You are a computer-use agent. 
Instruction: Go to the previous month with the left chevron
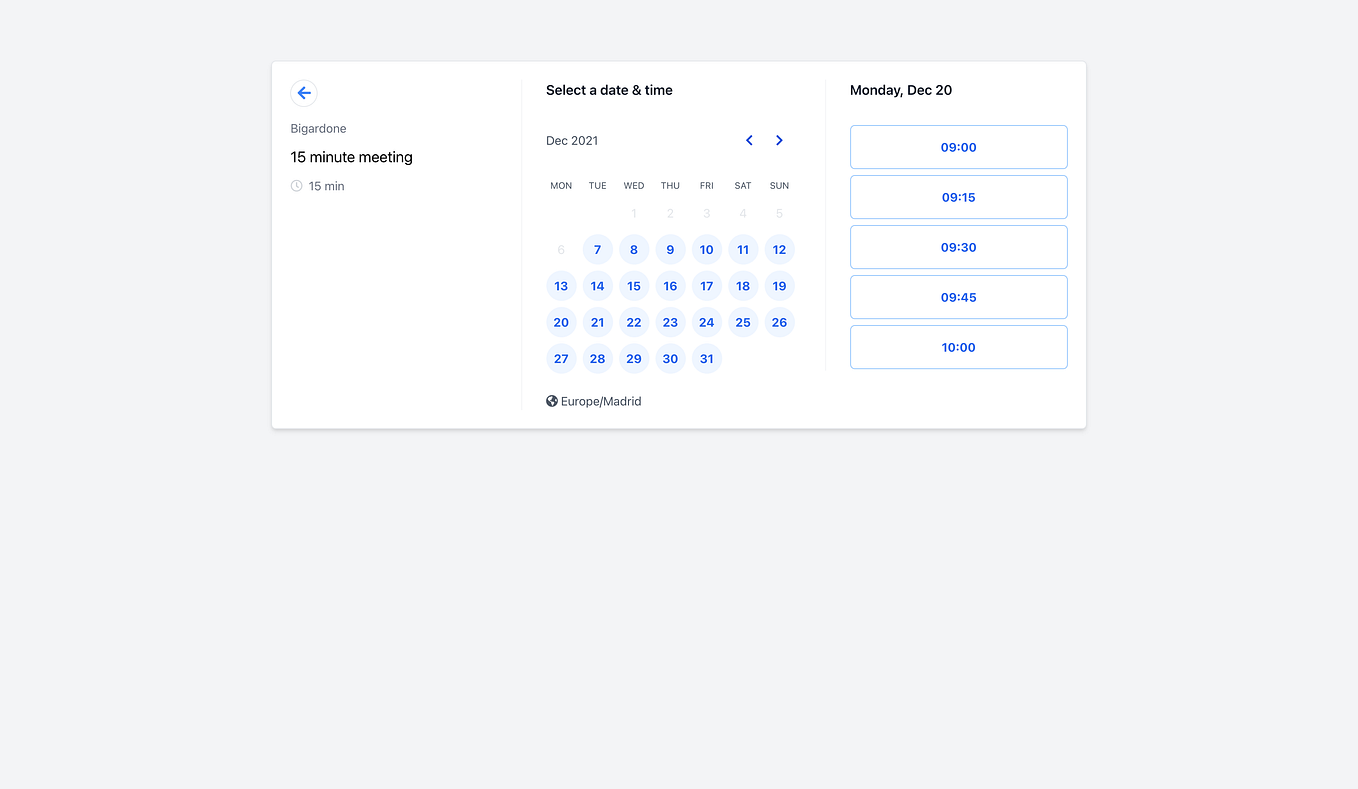point(749,140)
